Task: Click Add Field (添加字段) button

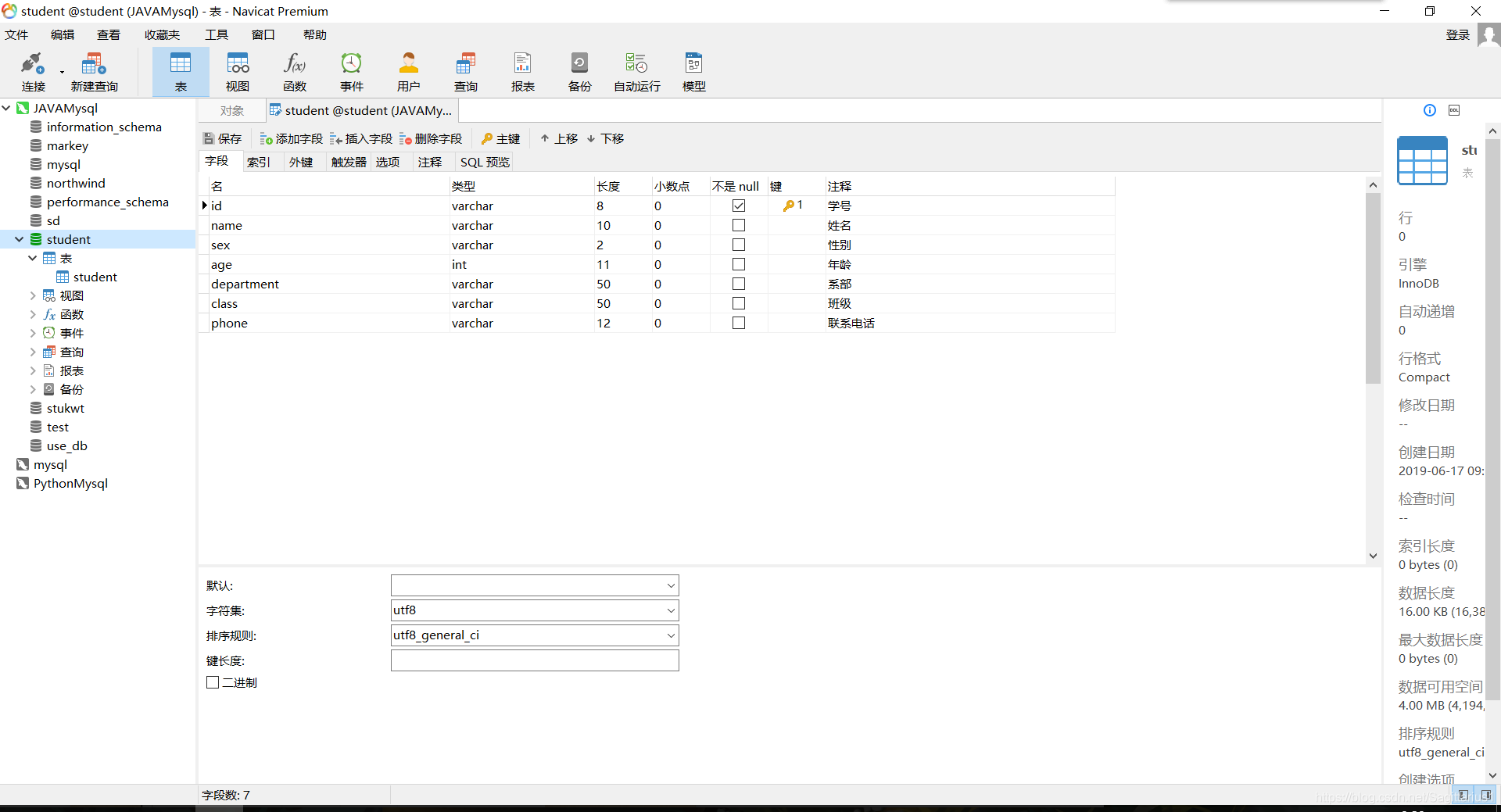Action: (292, 138)
